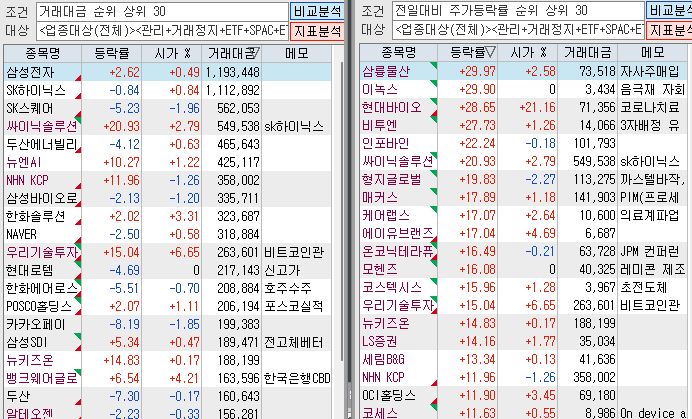This screenshot has height=419, width=692.
Task: Select LS증권 stock row
Action: pos(523,341)
